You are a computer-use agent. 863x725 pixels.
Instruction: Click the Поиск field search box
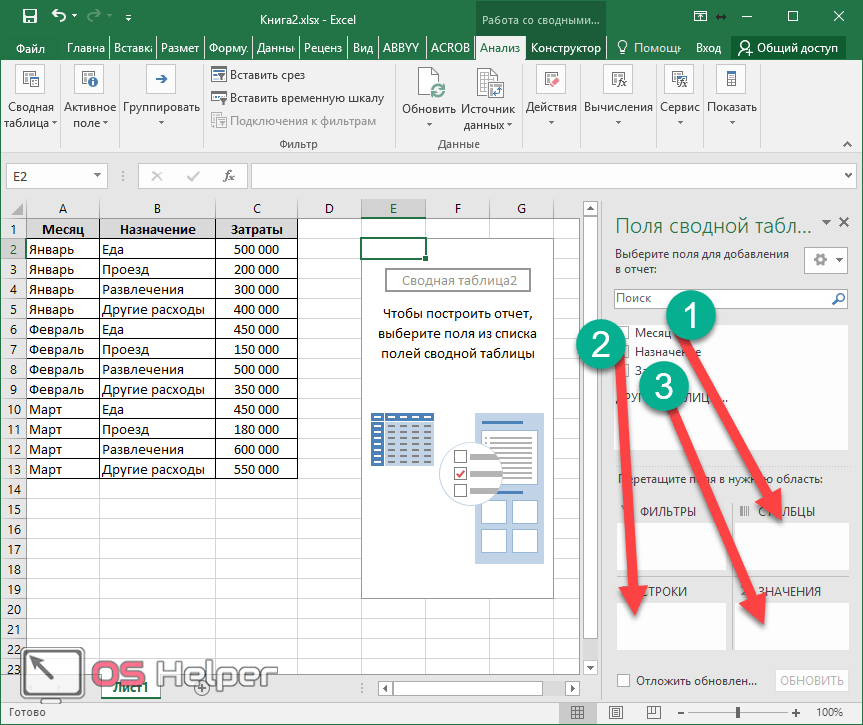pos(722,298)
